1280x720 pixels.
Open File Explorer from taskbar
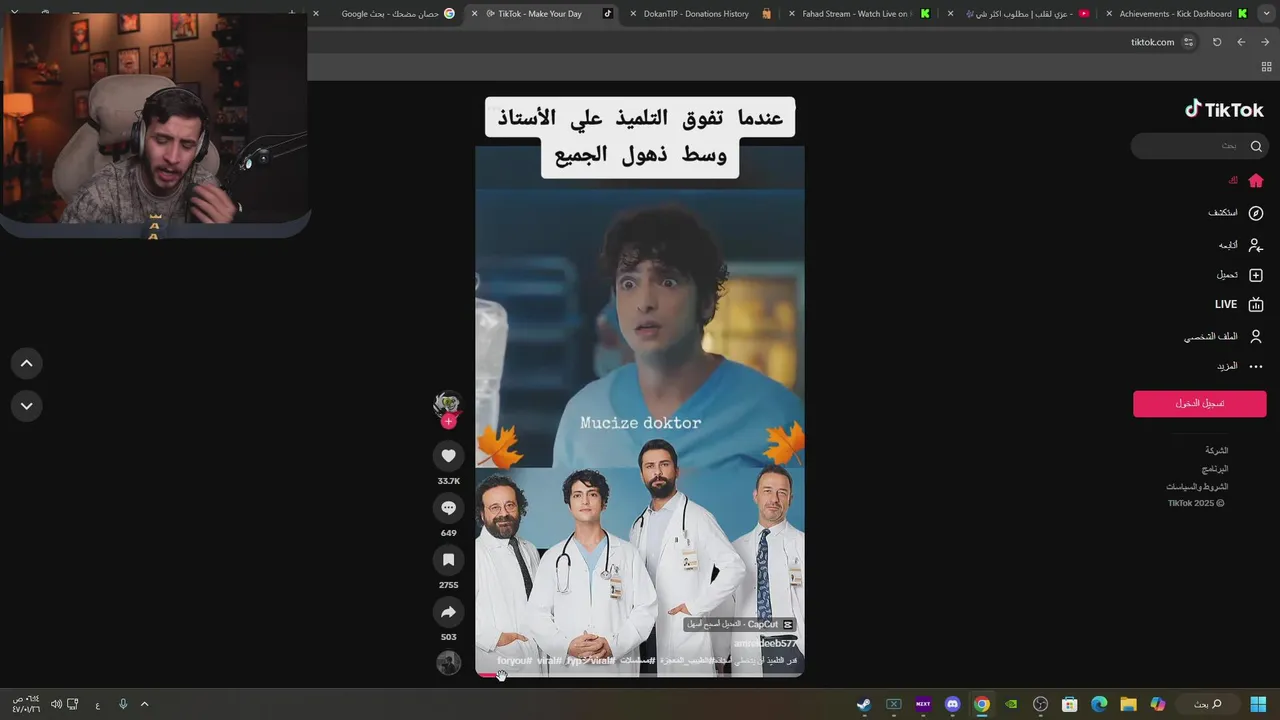1128,704
